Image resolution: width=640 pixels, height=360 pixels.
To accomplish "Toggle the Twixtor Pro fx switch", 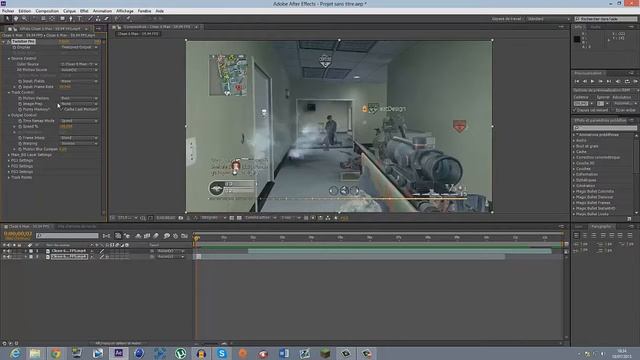I will 9,42.
